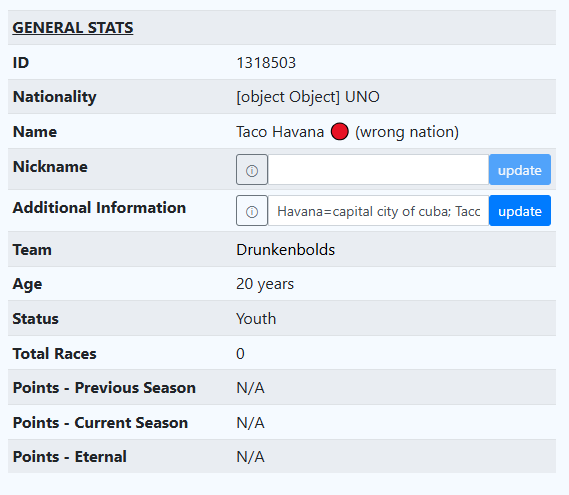Click the Nickname info icon
This screenshot has height=495, width=569.
tap(252, 170)
